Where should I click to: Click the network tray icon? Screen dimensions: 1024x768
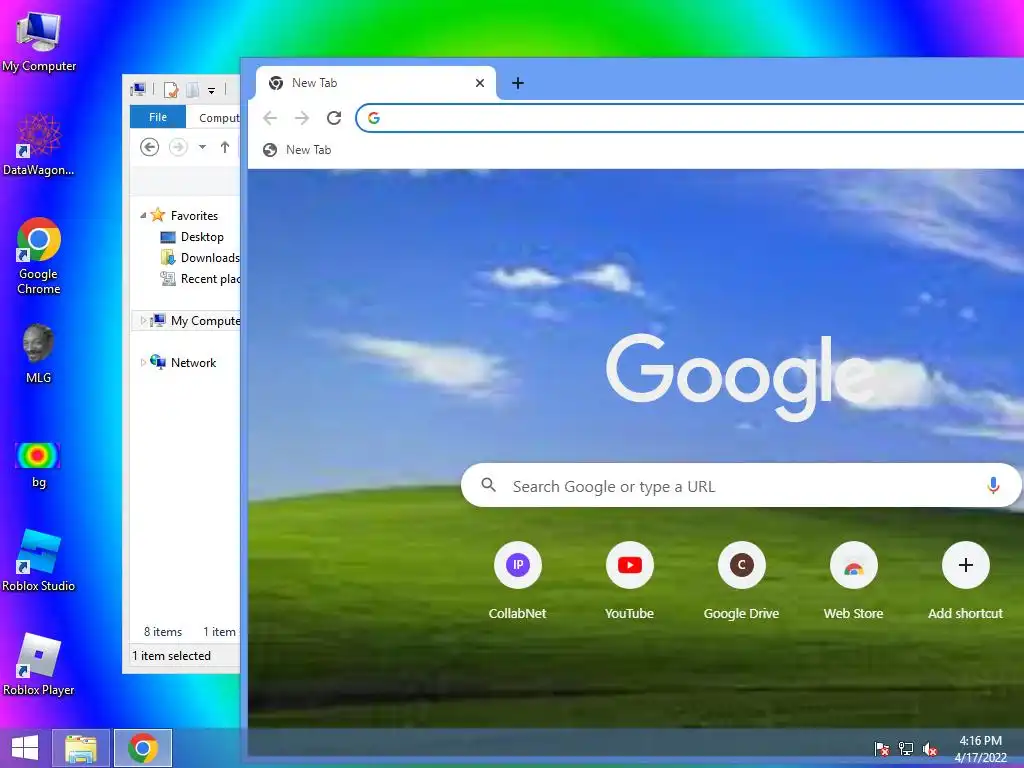coord(906,748)
